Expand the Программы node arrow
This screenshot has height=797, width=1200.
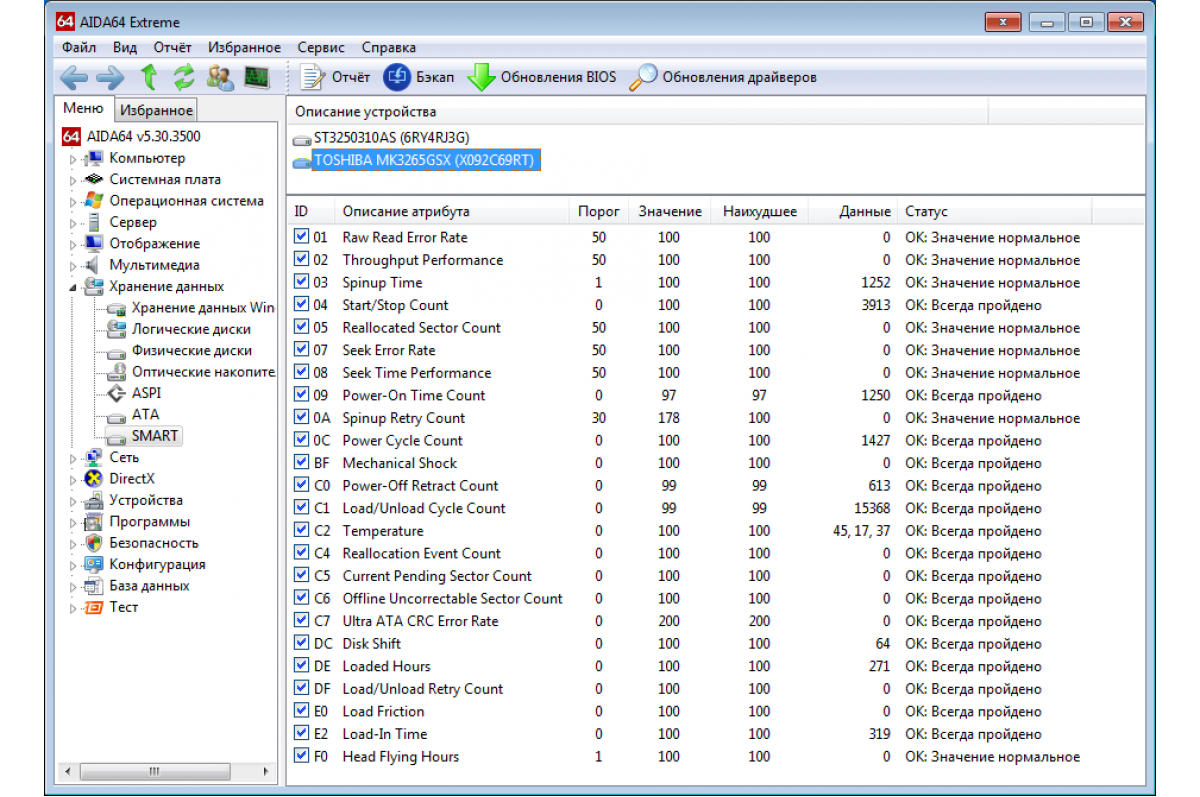72,522
